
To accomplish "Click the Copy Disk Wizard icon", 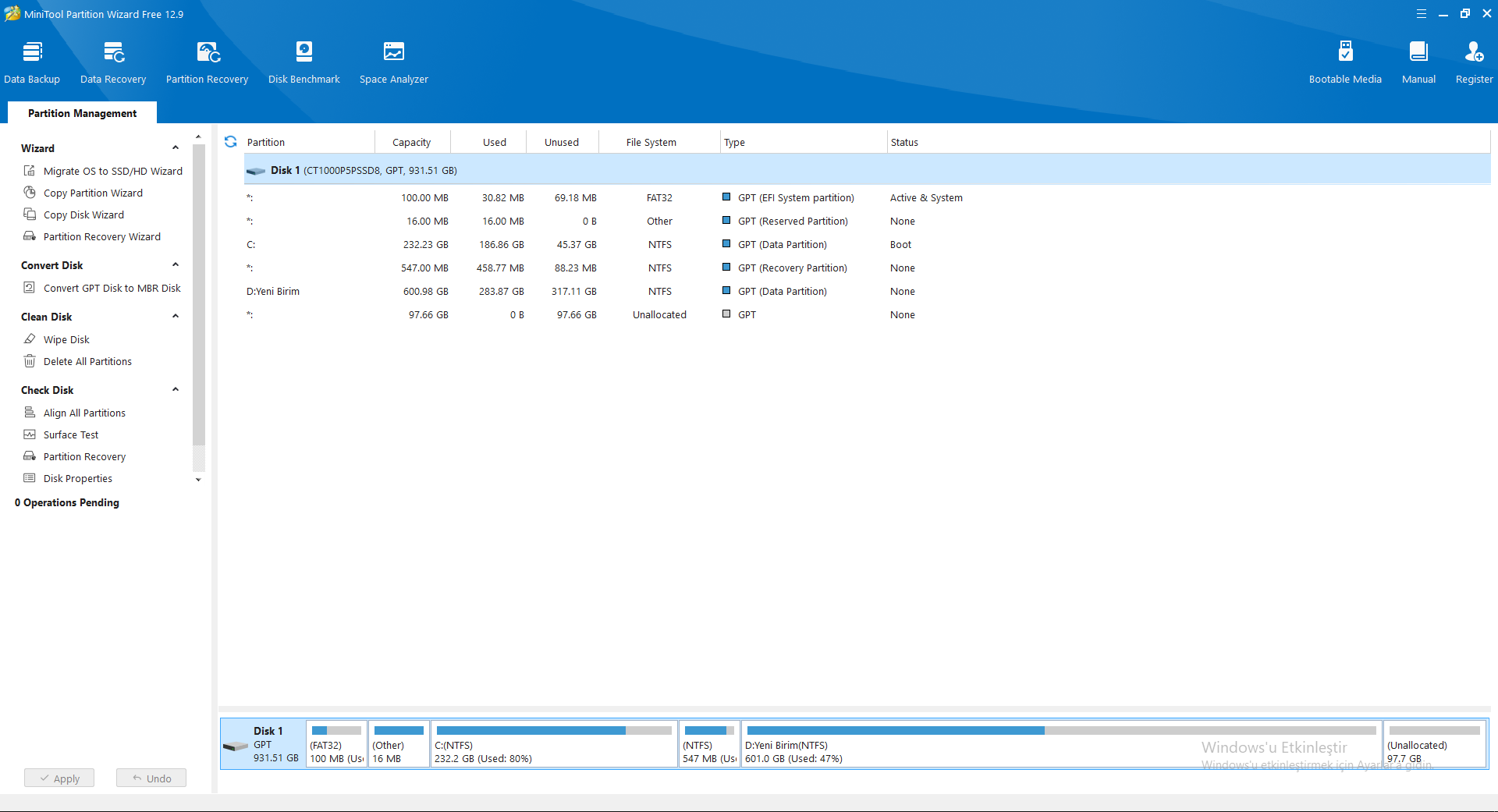I will tap(30, 215).
